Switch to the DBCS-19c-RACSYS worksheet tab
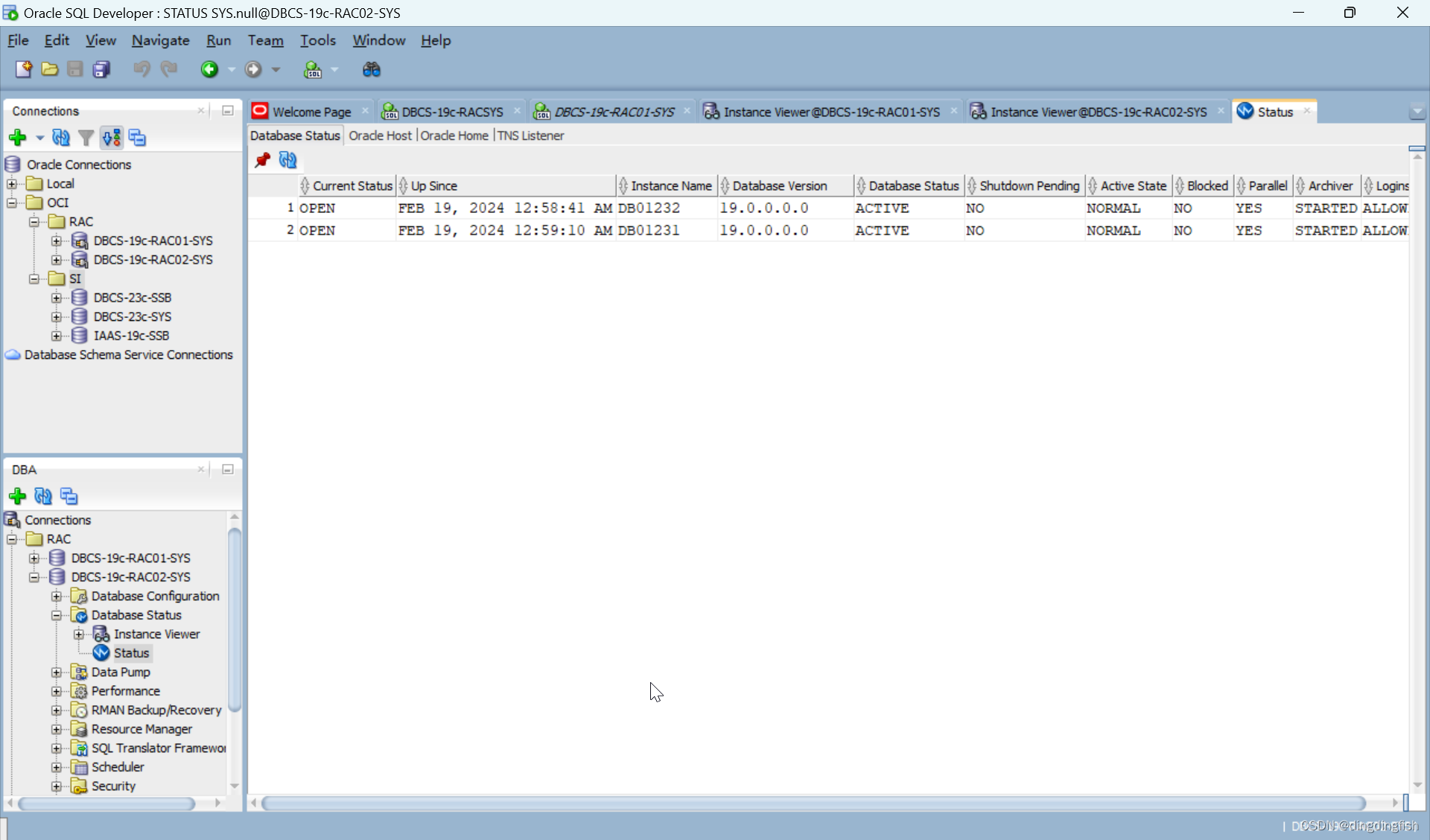This screenshot has height=840, width=1430. coord(452,112)
